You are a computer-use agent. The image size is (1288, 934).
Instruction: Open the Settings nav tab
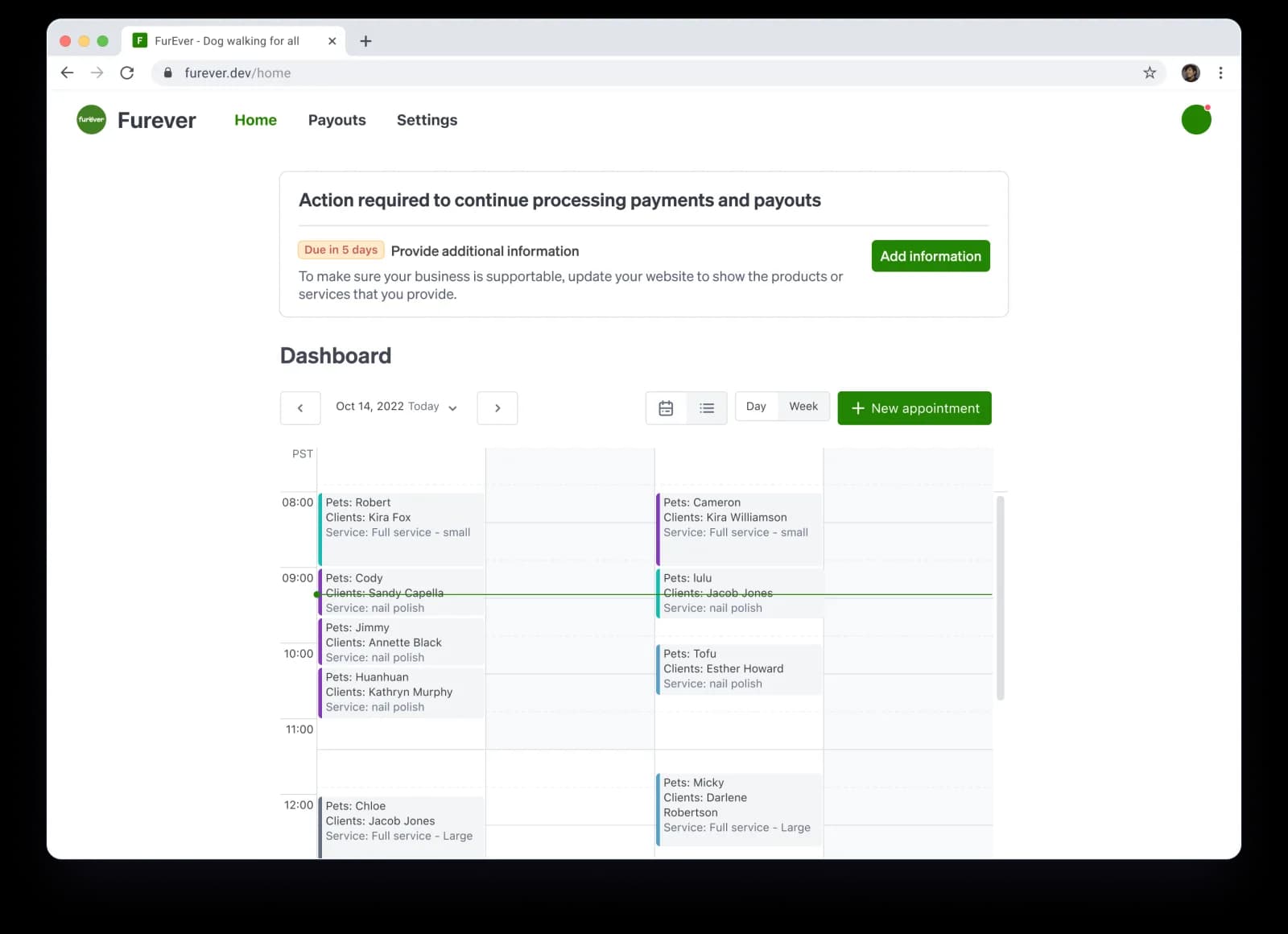pos(427,120)
